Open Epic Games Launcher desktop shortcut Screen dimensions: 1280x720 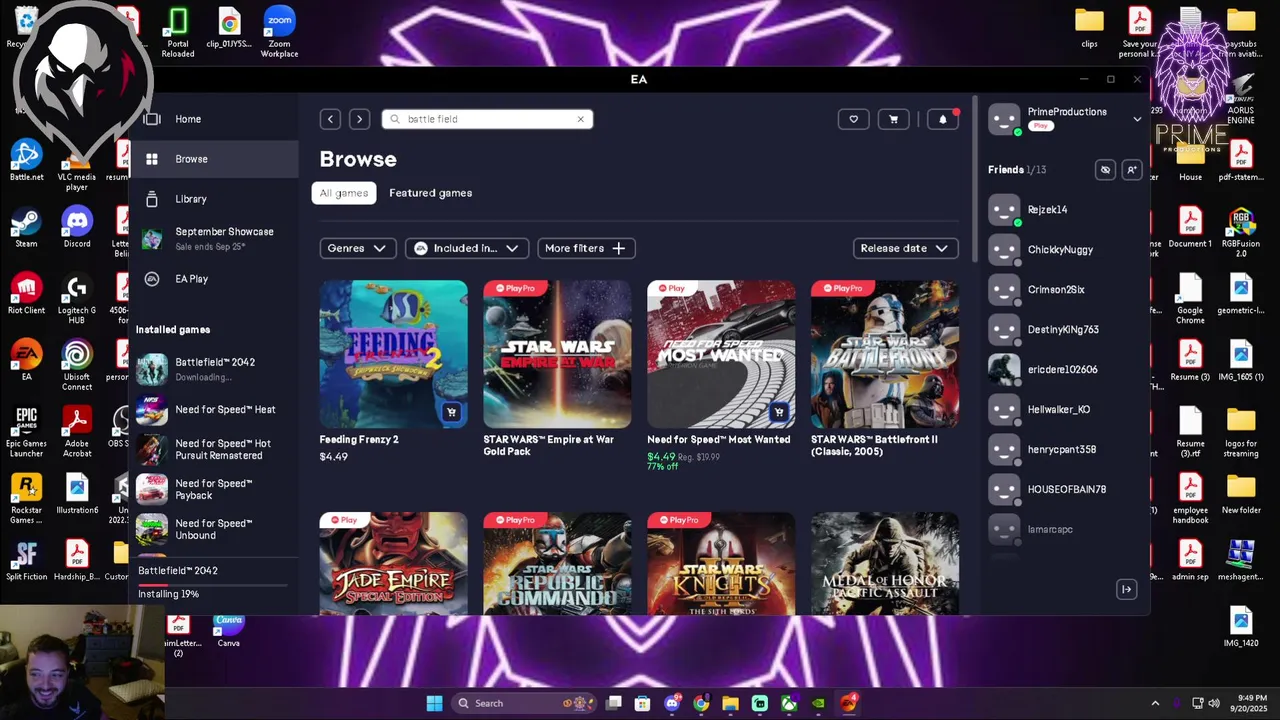point(26,432)
